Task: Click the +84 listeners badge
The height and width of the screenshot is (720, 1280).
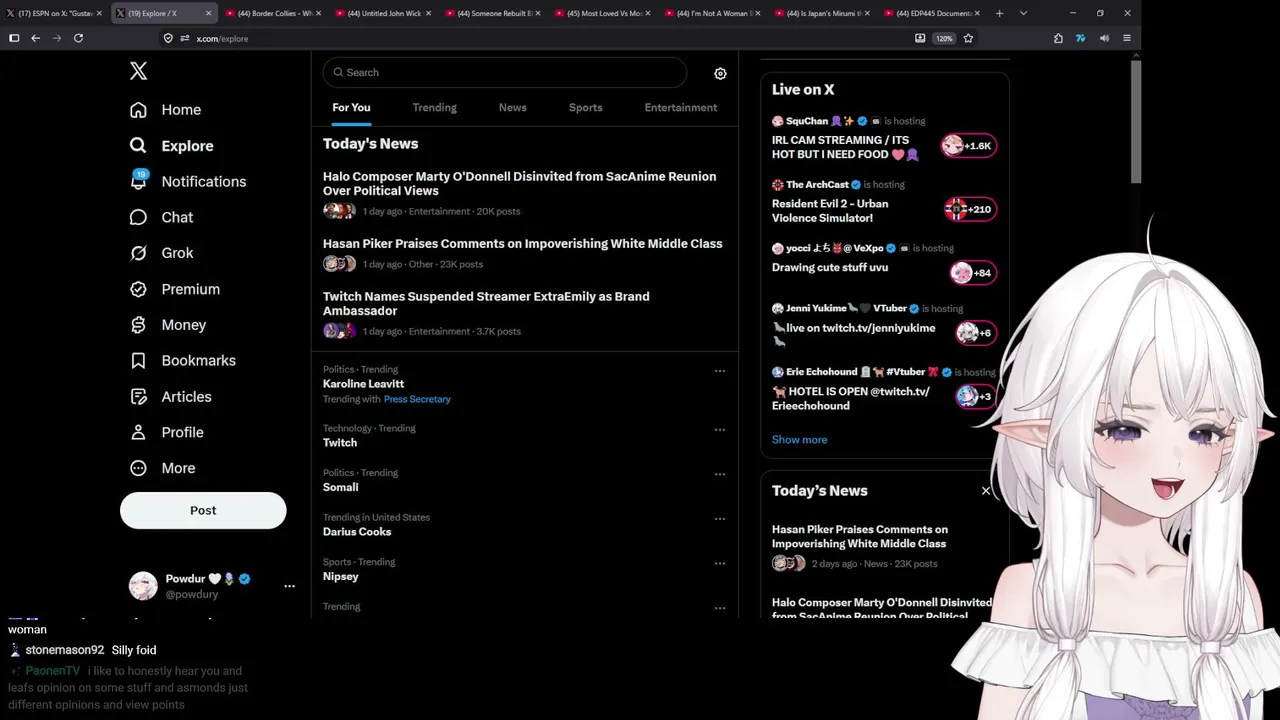Action: point(972,273)
